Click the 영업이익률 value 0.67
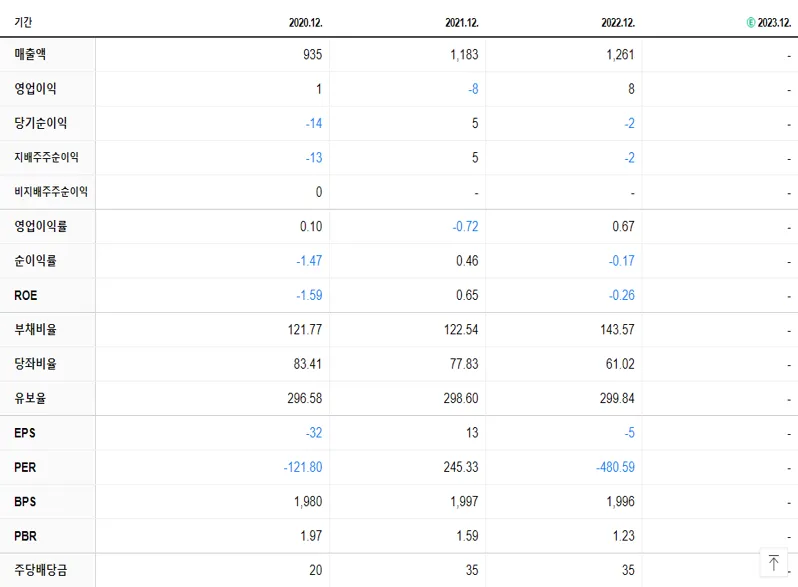This screenshot has width=798, height=587. 623,227
